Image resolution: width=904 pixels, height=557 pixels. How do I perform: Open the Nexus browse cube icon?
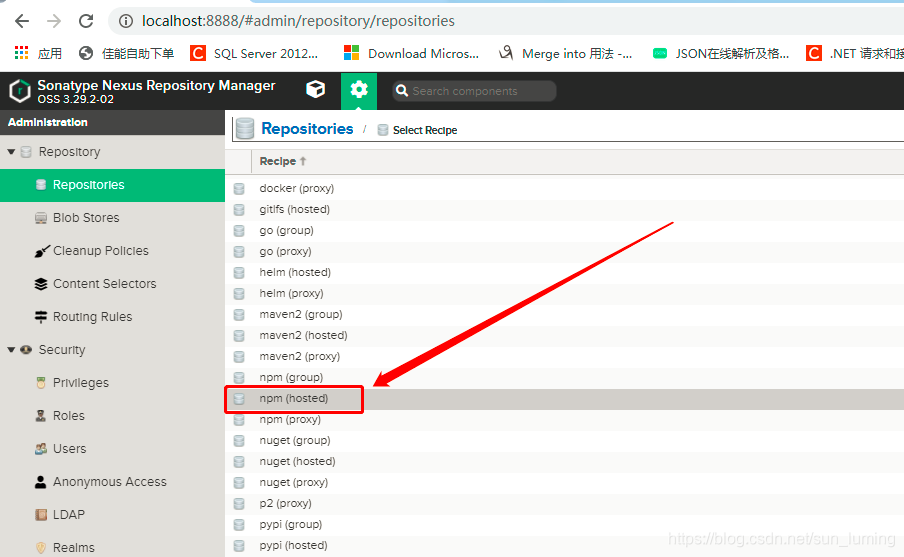tap(315, 89)
